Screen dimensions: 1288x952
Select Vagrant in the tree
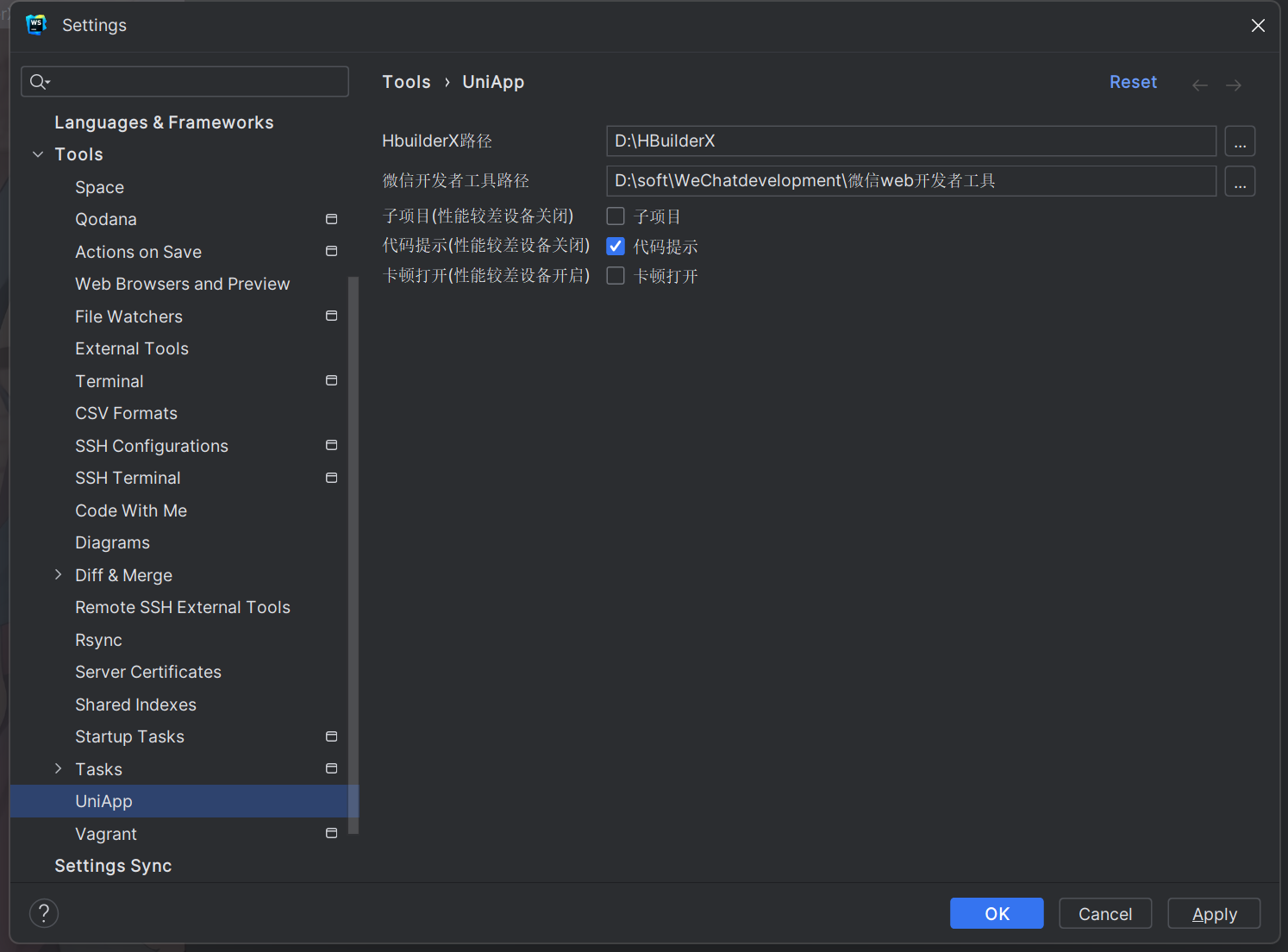coord(106,834)
